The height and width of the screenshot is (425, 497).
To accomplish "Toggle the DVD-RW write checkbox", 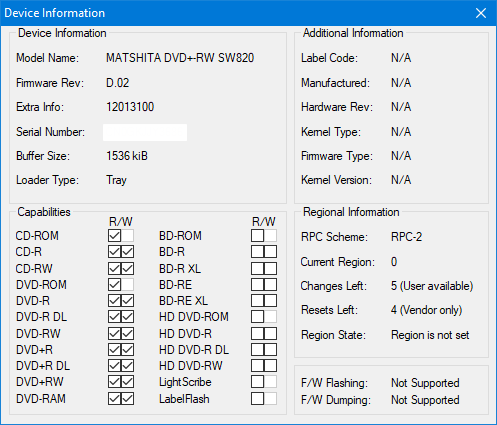I will coord(128,333).
